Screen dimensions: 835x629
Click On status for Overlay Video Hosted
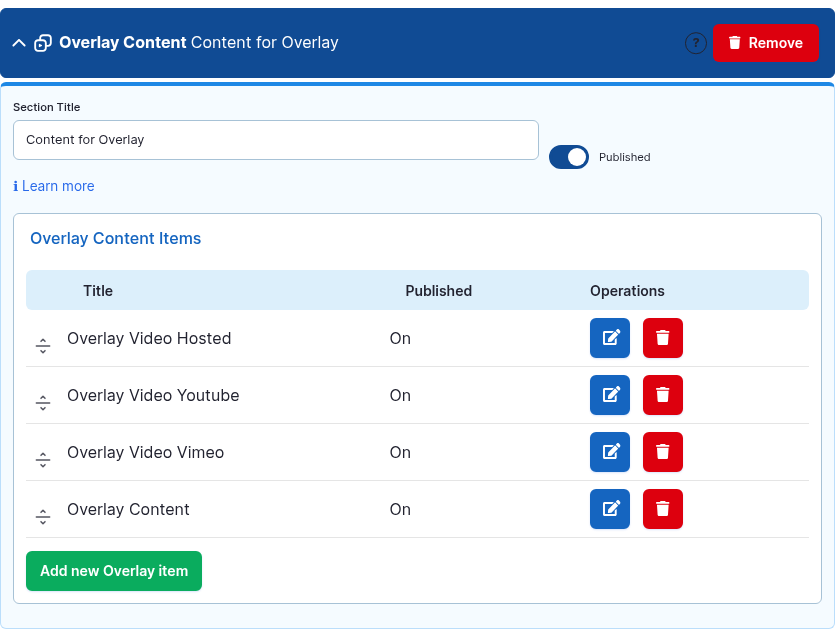point(400,339)
